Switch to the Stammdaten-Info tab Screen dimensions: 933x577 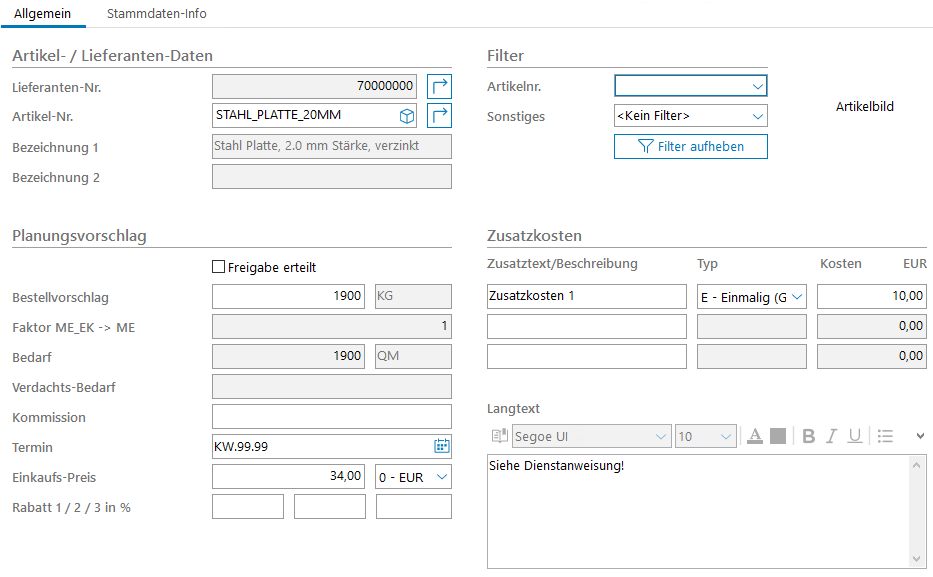[x=156, y=14]
